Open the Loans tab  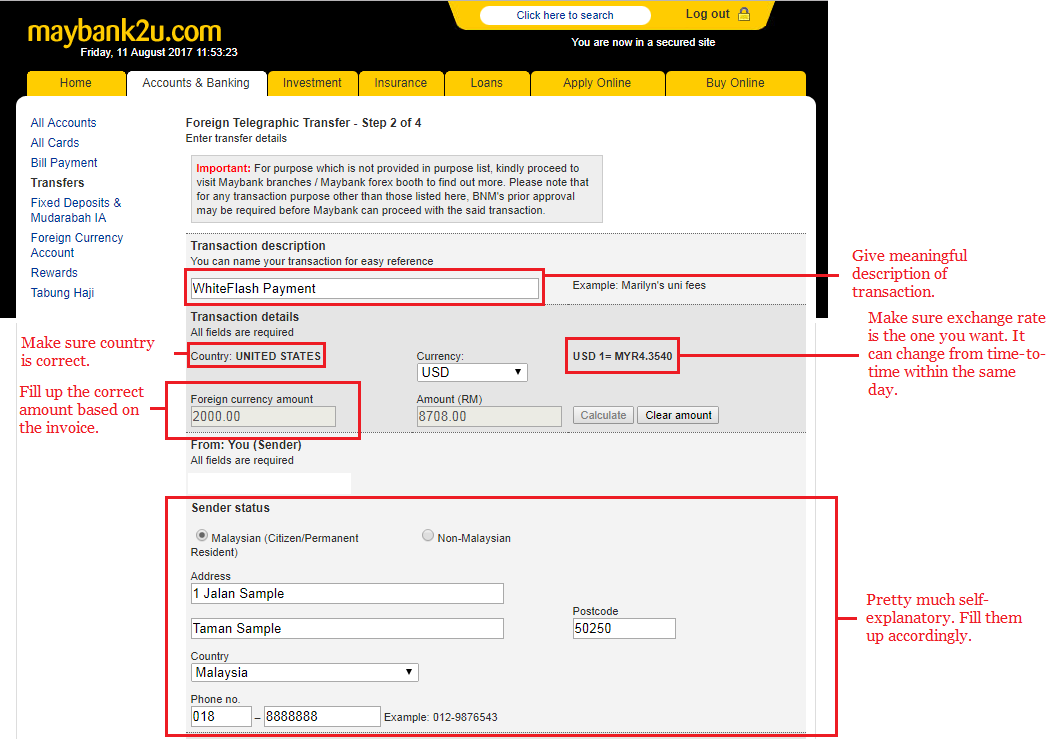487,83
